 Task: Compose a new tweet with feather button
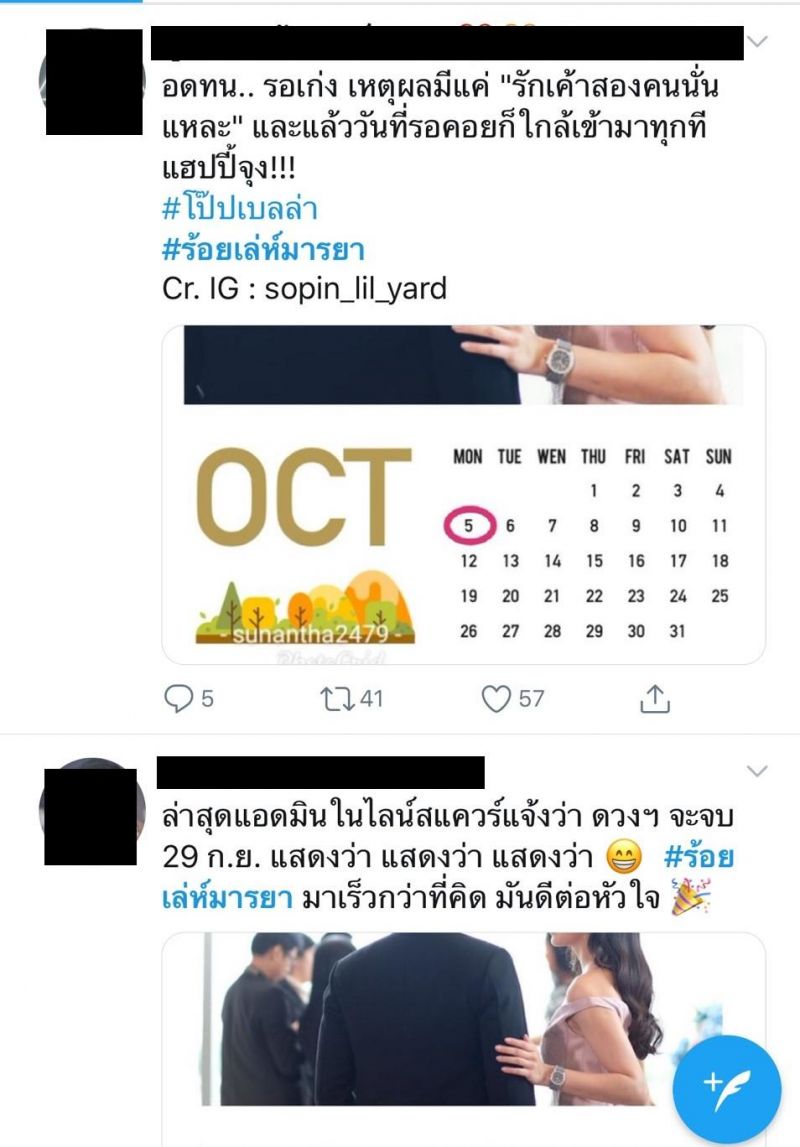[727, 1089]
